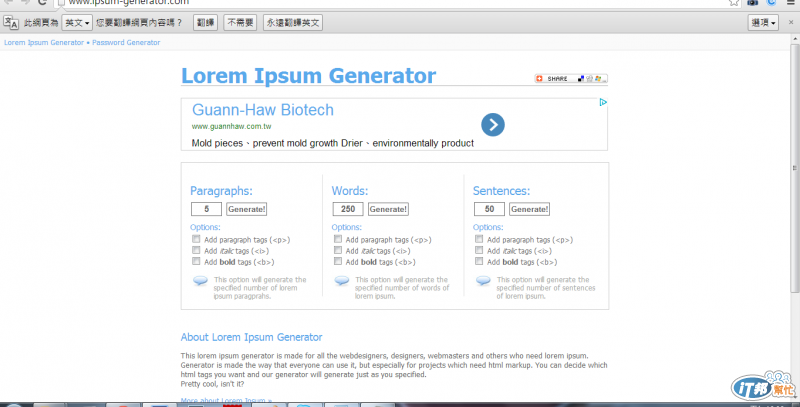Open the Guann-Haw Biotech ad title
Viewport: 800px width, 407px height.
(x=263, y=110)
